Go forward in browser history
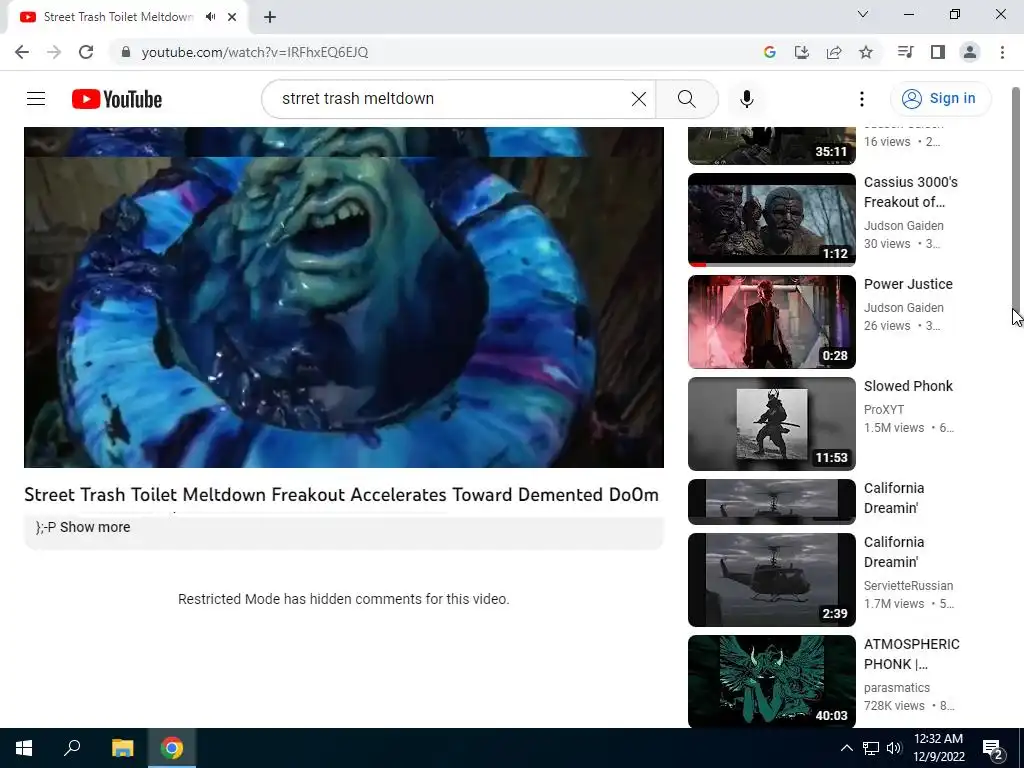The width and height of the screenshot is (1024, 768). (x=54, y=52)
